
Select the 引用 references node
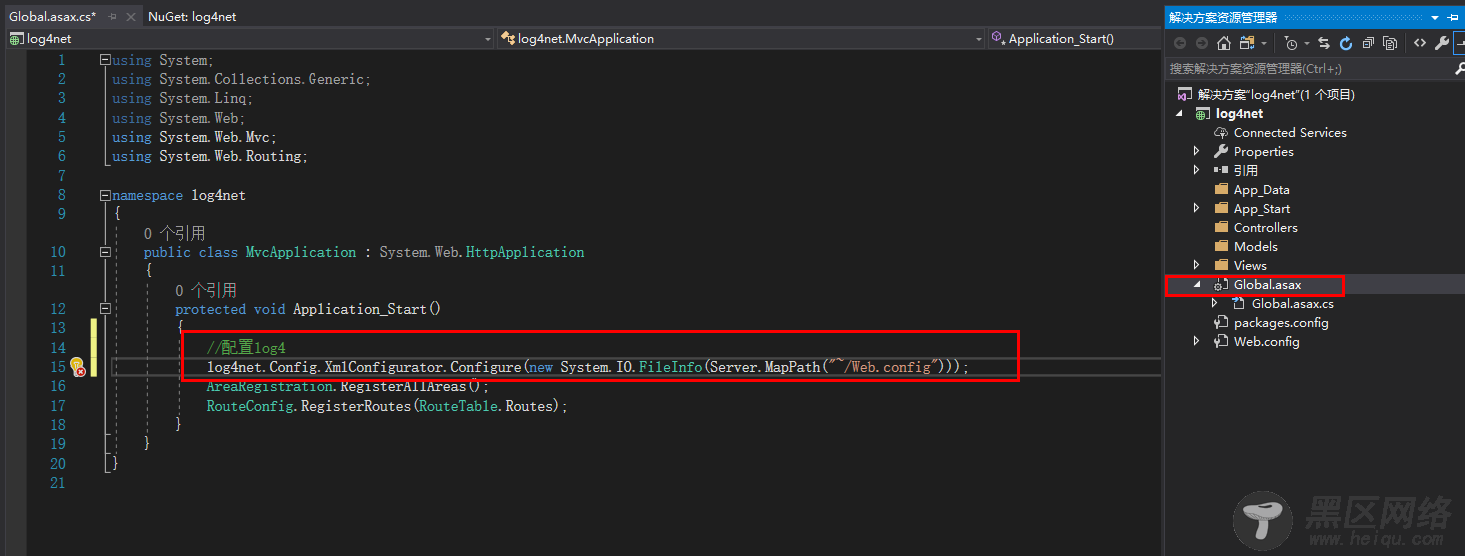point(1246,170)
